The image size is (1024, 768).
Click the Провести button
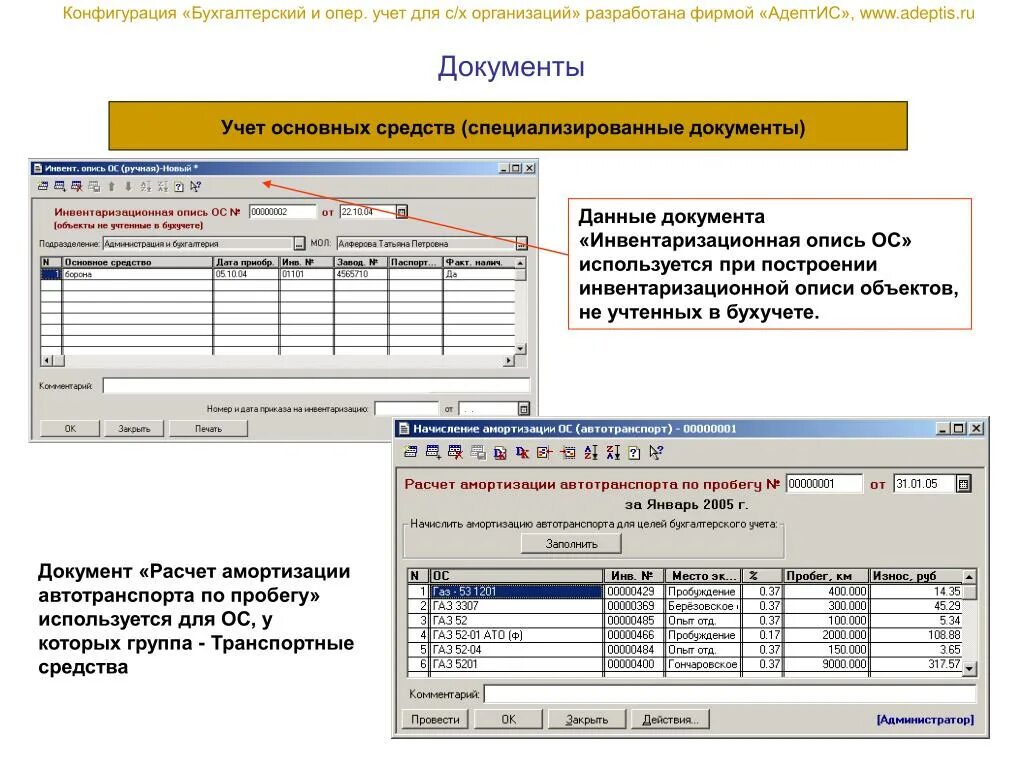436,718
